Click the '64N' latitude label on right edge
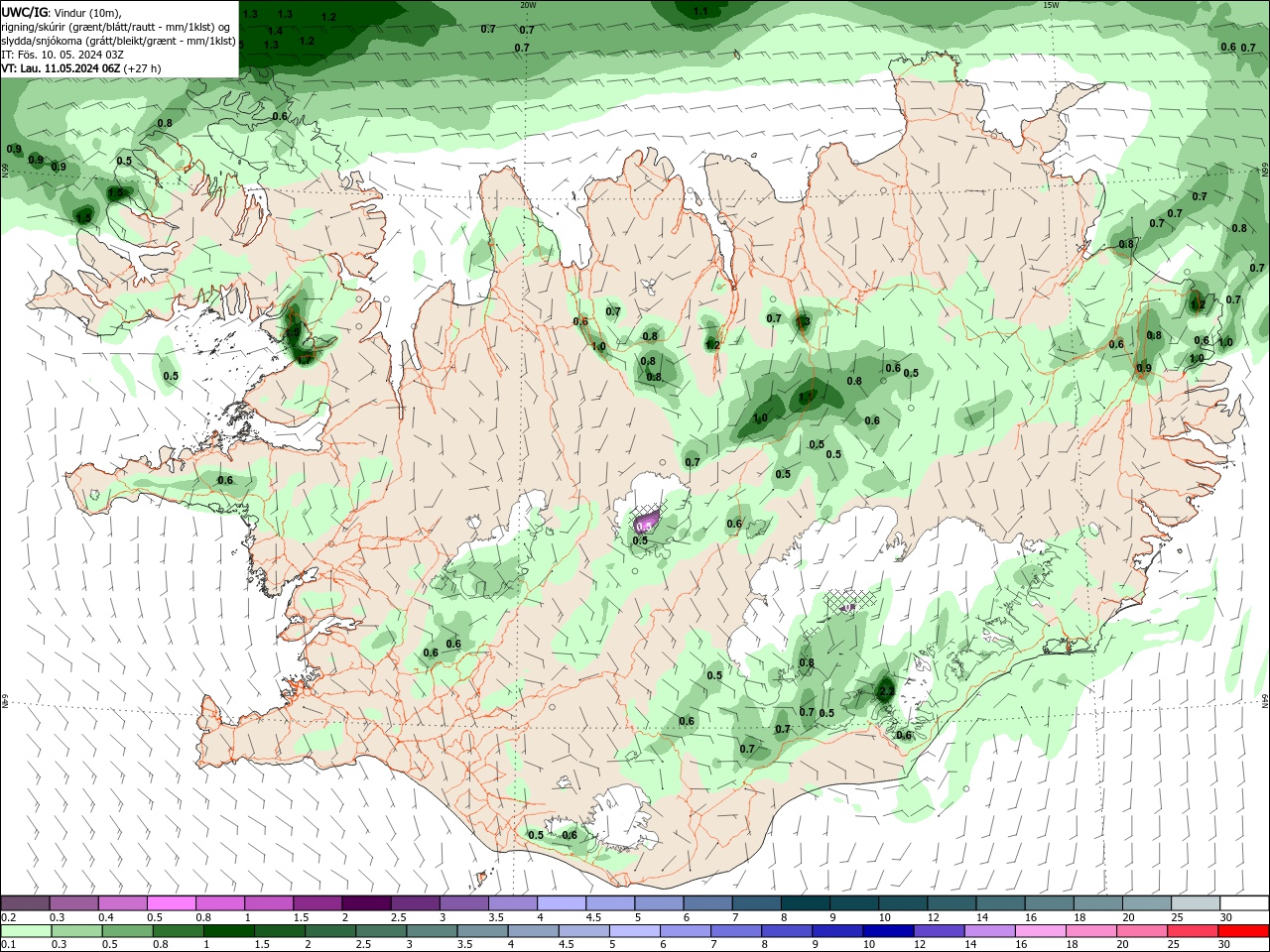This screenshot has width=1270, height=952. pyautogui.click(x=1265, y=700)
